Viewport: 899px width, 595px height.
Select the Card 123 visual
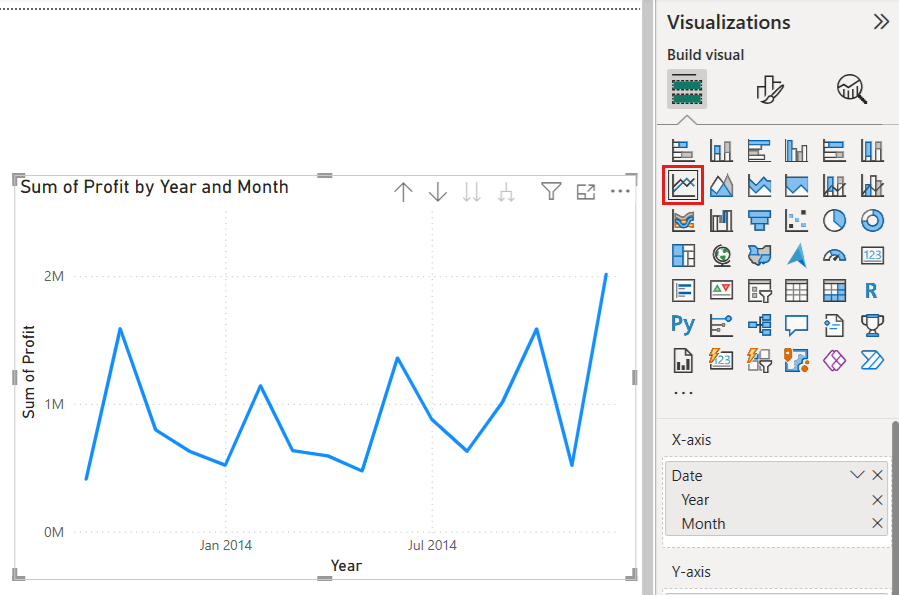(x=872, y=256)
